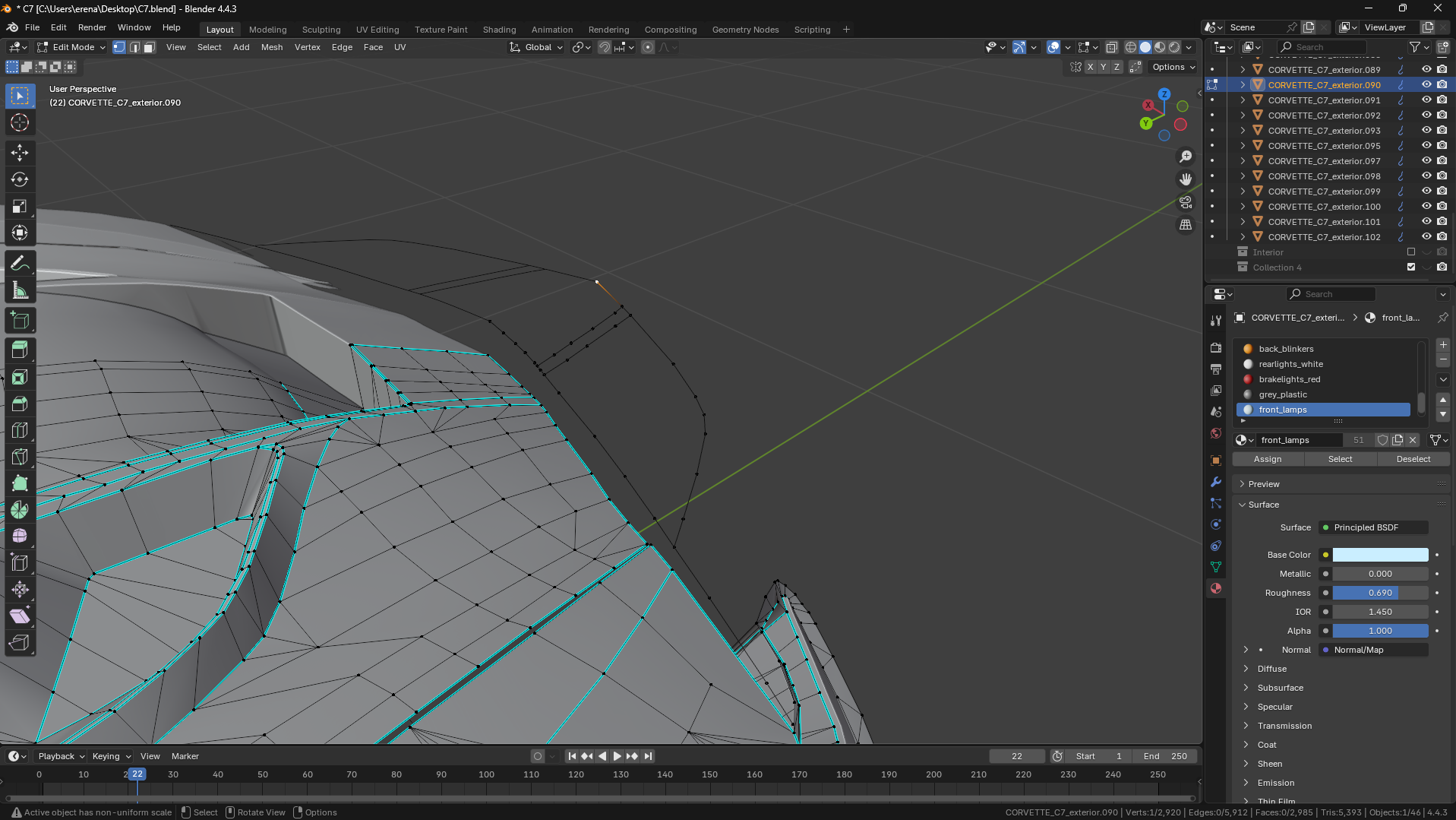Expand CORVETTE_C7_exterior.095 in the outliner
This screenshot has height=820, width=1456.
pyautogui.click(x=1243, y=145)
